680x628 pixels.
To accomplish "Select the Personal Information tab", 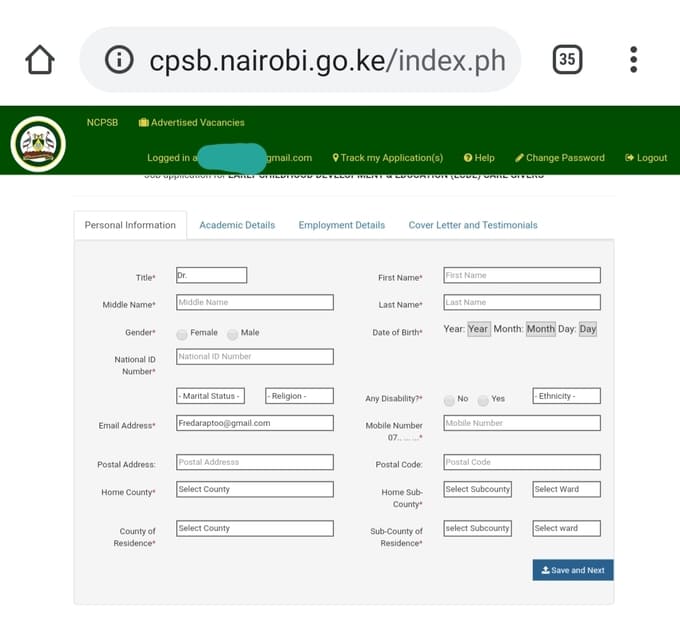I will (130, 225).
